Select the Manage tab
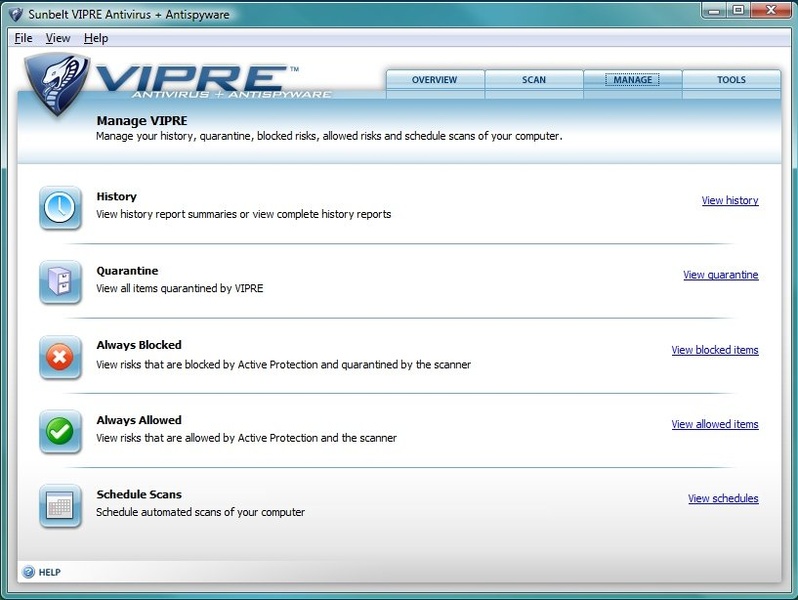This screenshot has height=600, width=798. 632,80
